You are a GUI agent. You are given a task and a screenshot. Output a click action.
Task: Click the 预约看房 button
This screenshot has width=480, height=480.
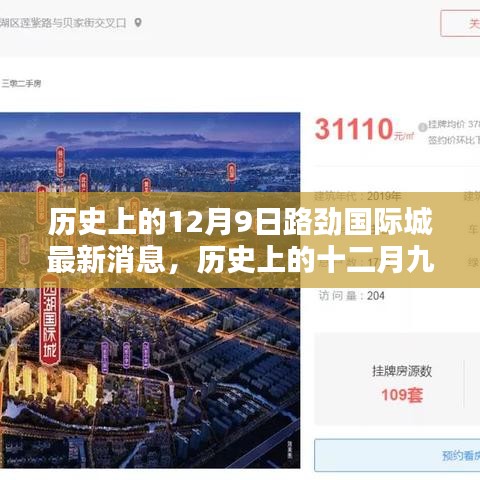397,455
